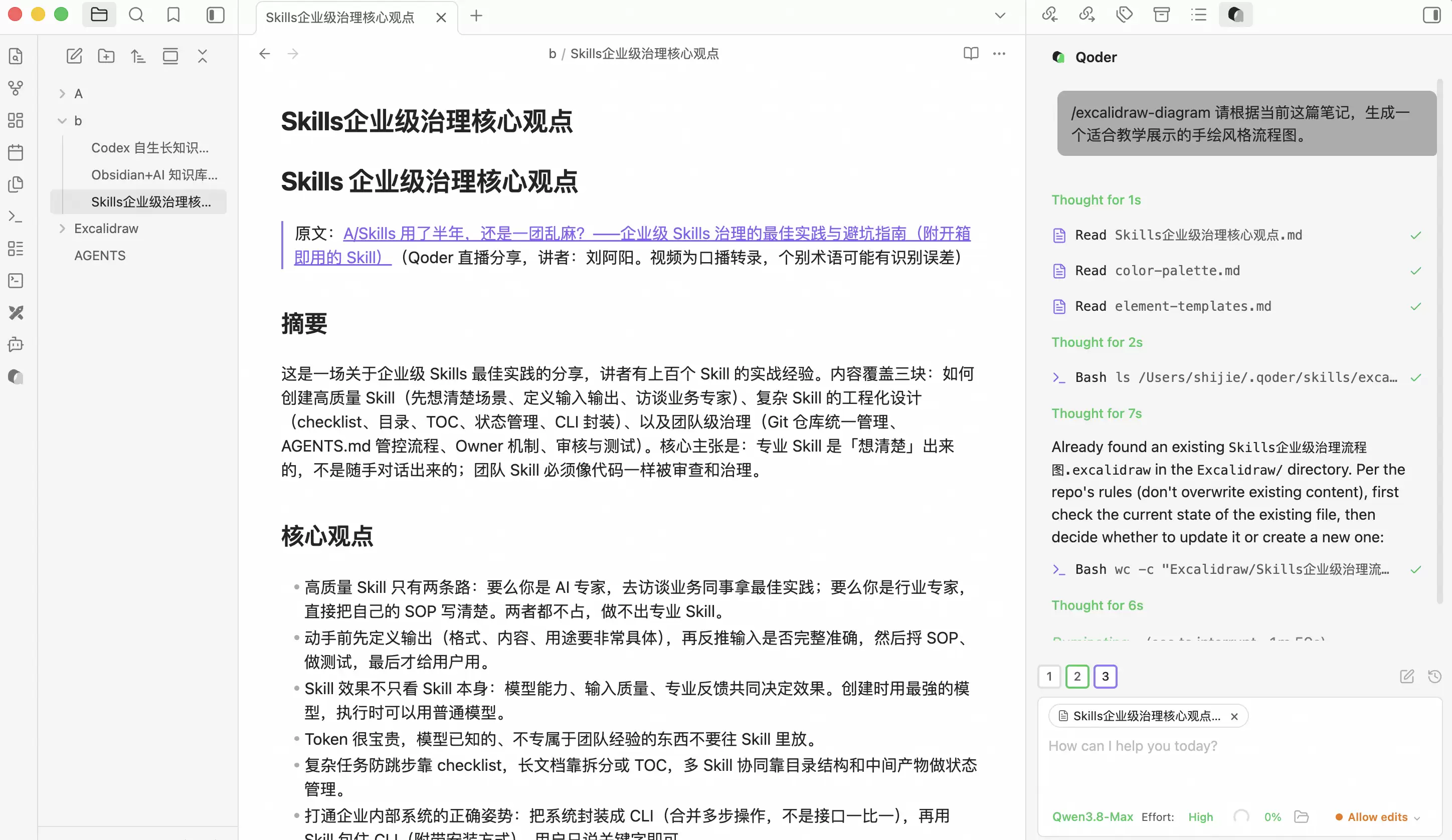Viewport: 1452px width, 840px height.
Task: Toggle the left sidebar visibility
Action: (x=216, y=15)
